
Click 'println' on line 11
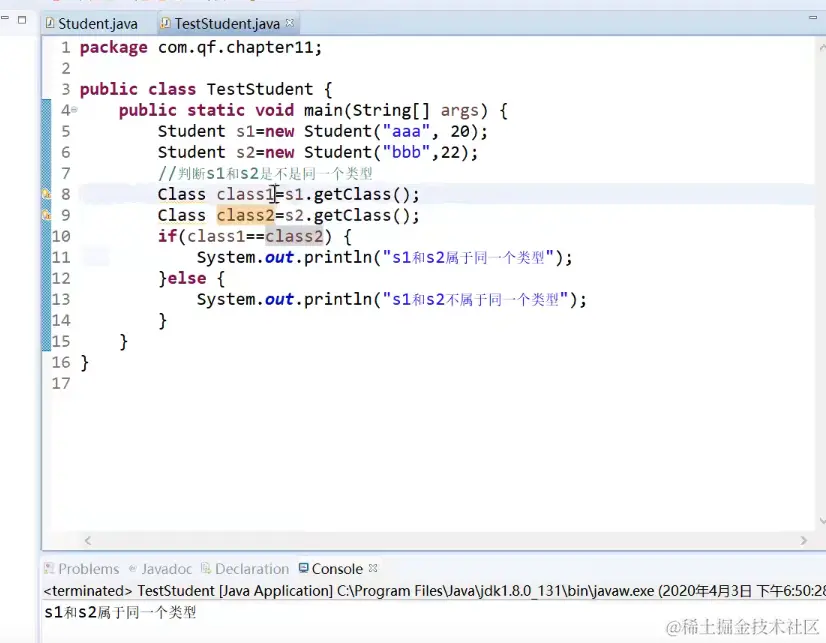[x=338, y=258]
